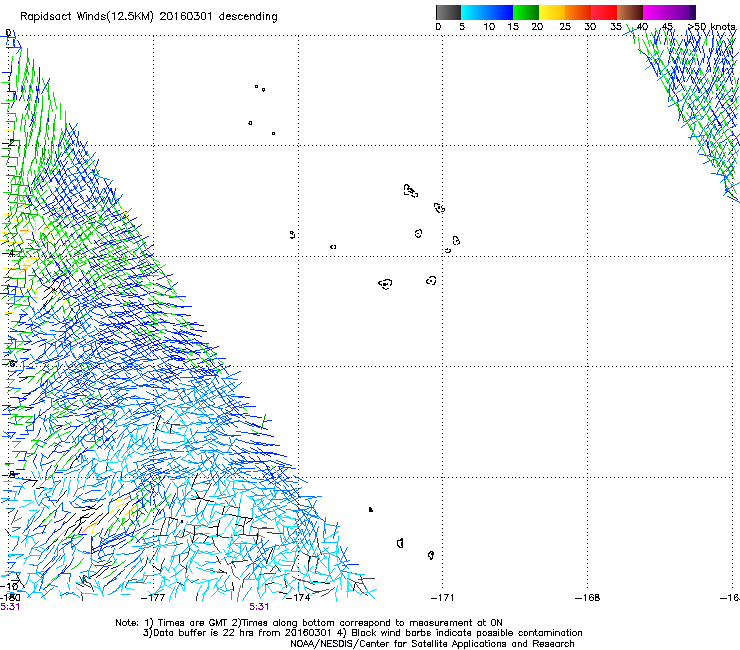
Task: Select the green 15-20 knots legend swatch
Action: point(526,12)
